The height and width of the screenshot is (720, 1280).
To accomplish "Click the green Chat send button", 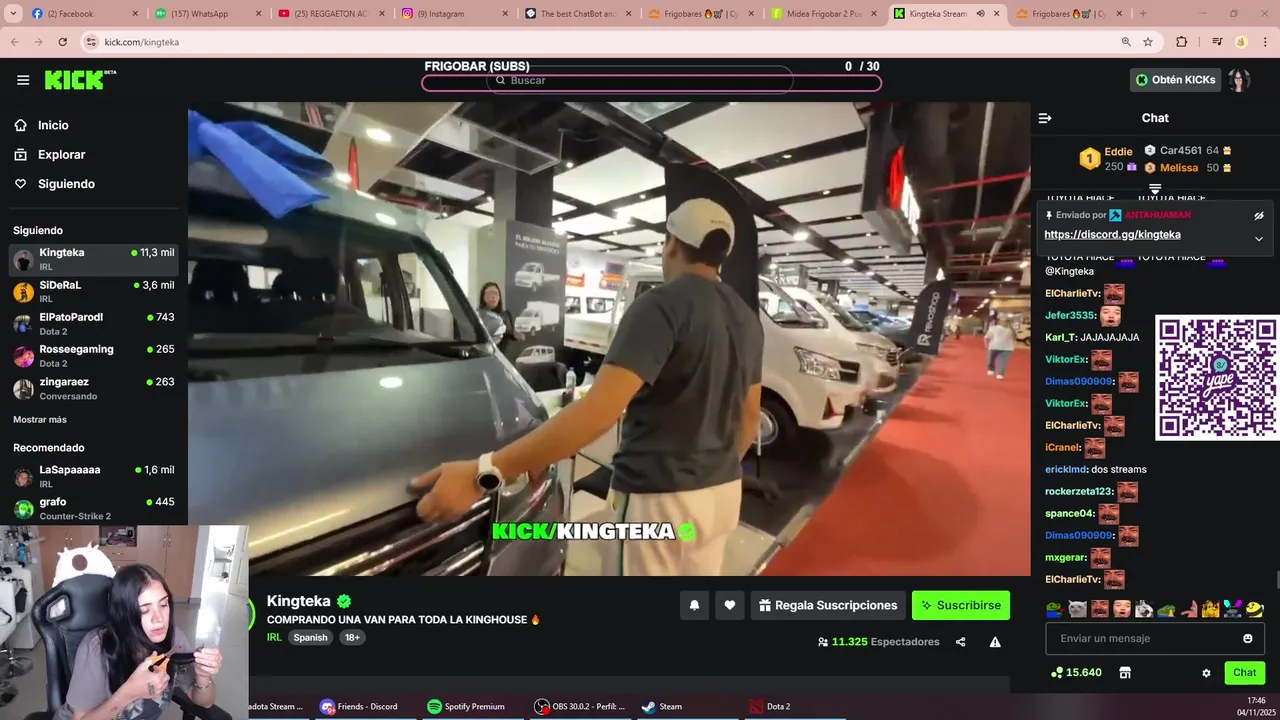I will click(1244, 673).
